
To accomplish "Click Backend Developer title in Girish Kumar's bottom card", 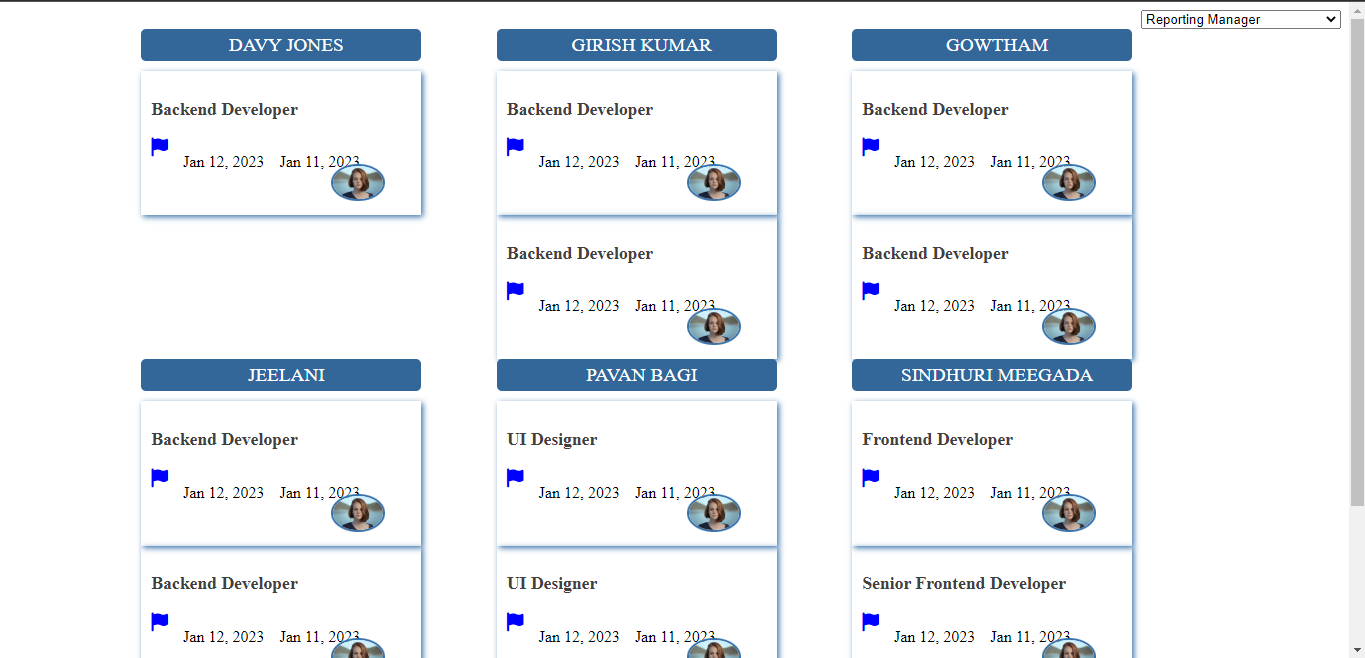I will (x=580, y=254).
